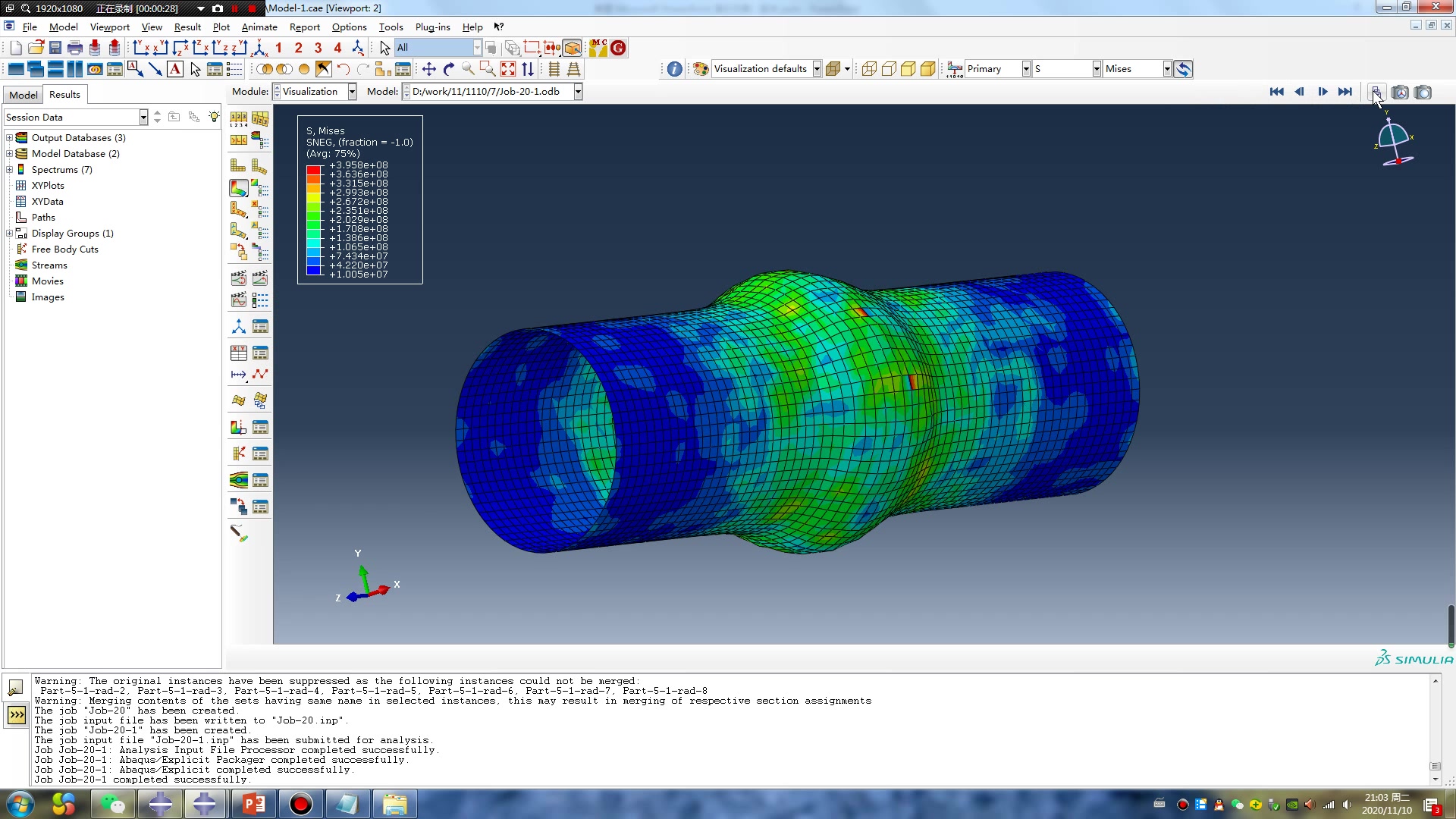The width and height of the screenshot is (1456, 819).
Task: Select Free Body Cuts in the tree
Action: click(x=64, y=249)
